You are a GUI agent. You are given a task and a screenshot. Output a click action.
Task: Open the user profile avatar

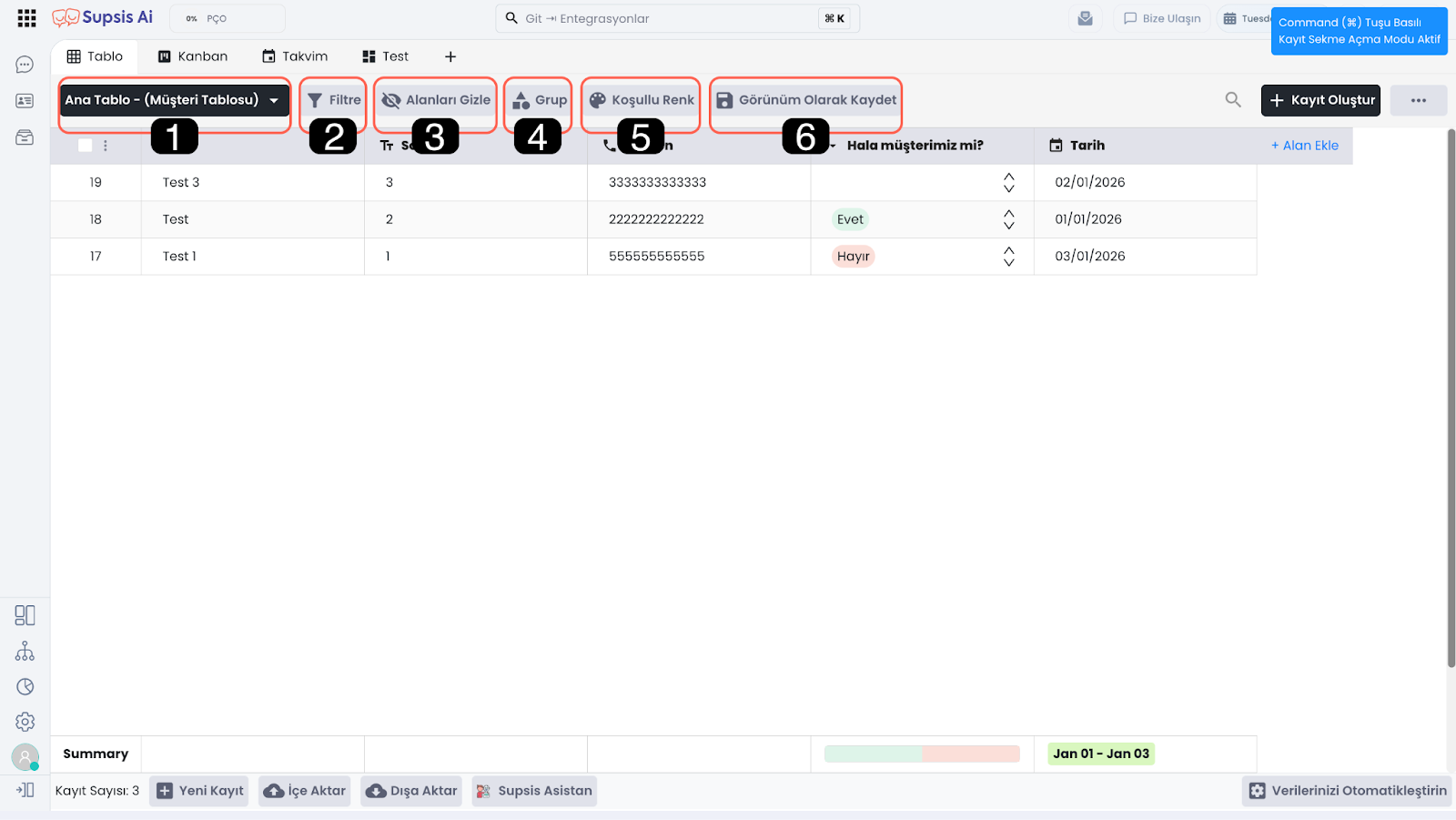[25, 756]
